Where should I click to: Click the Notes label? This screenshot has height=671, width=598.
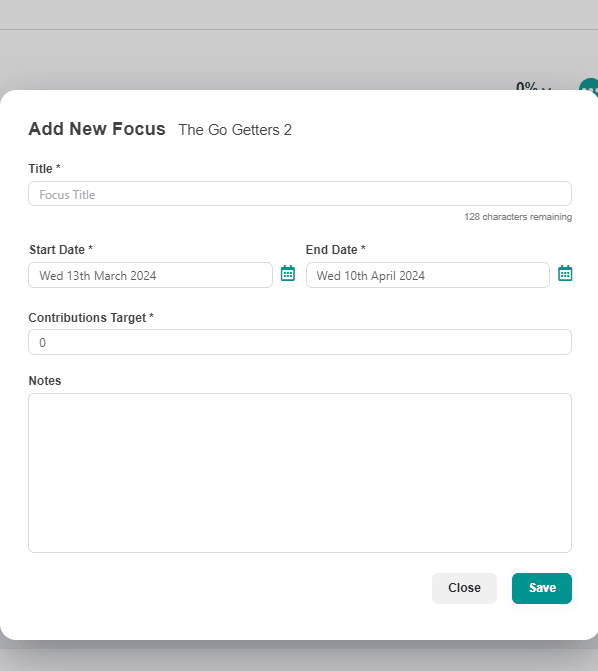click(x=45, y=380)
